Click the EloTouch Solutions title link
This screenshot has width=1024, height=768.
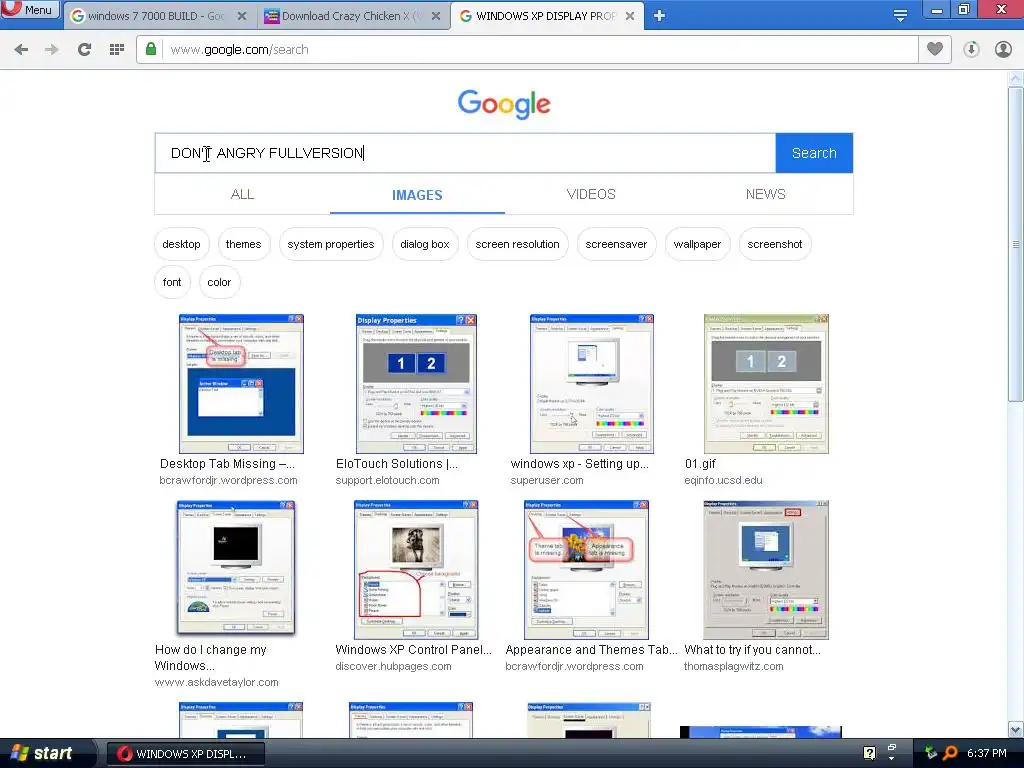[x=396, y=464]
